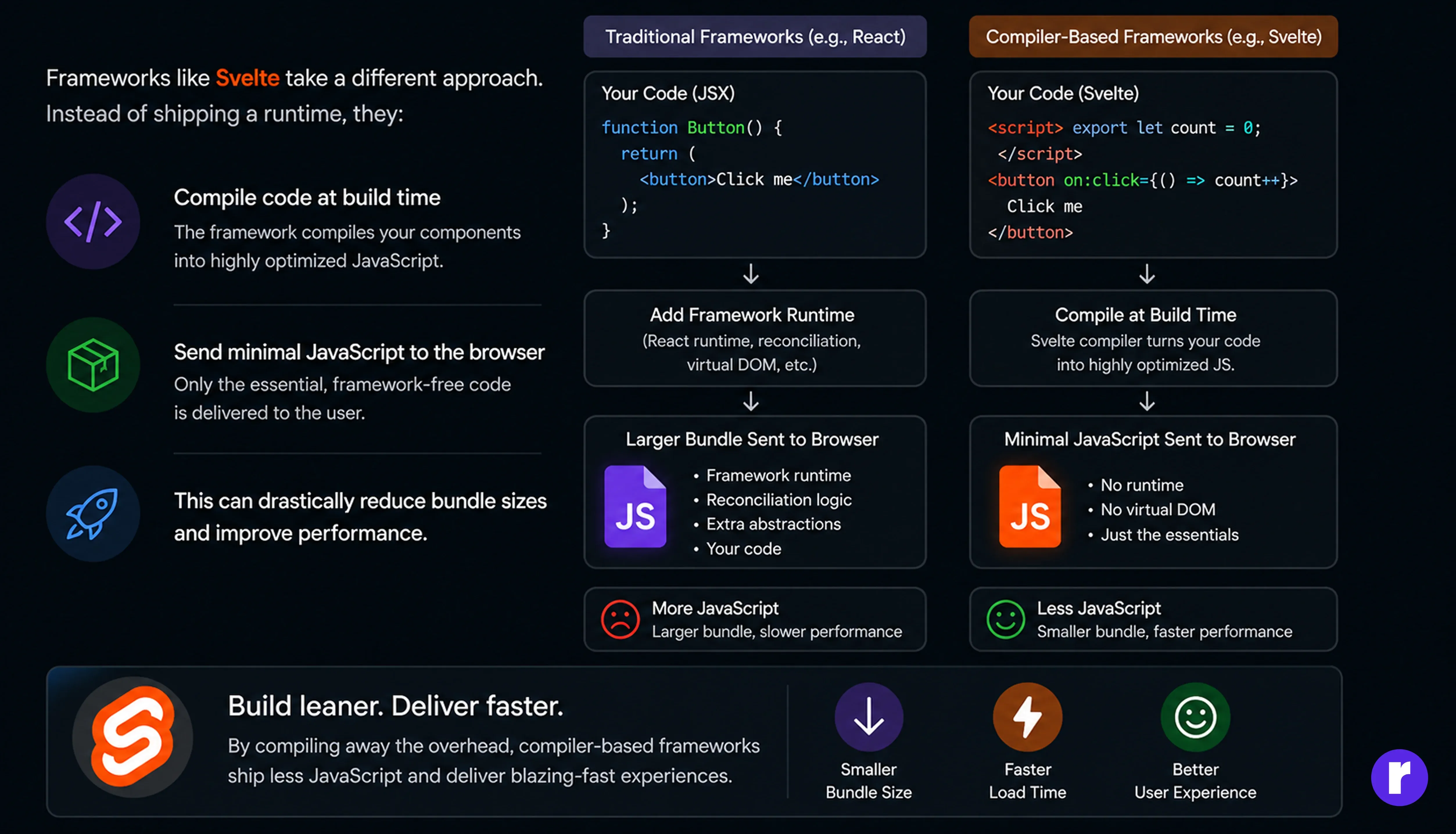Click the More JavaScript label
Image resolution: width=1456 pixels, height=834 pixels.
coord(715,608)
